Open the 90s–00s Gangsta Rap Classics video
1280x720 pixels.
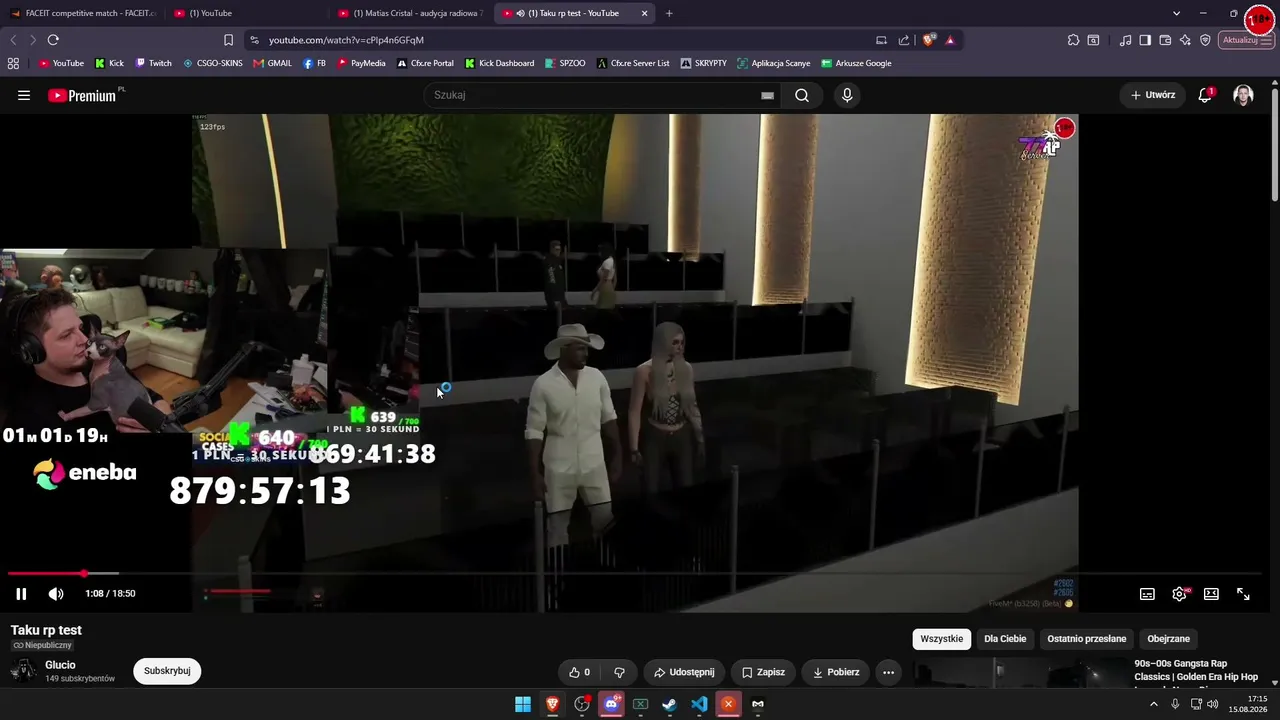(1195, 670)
